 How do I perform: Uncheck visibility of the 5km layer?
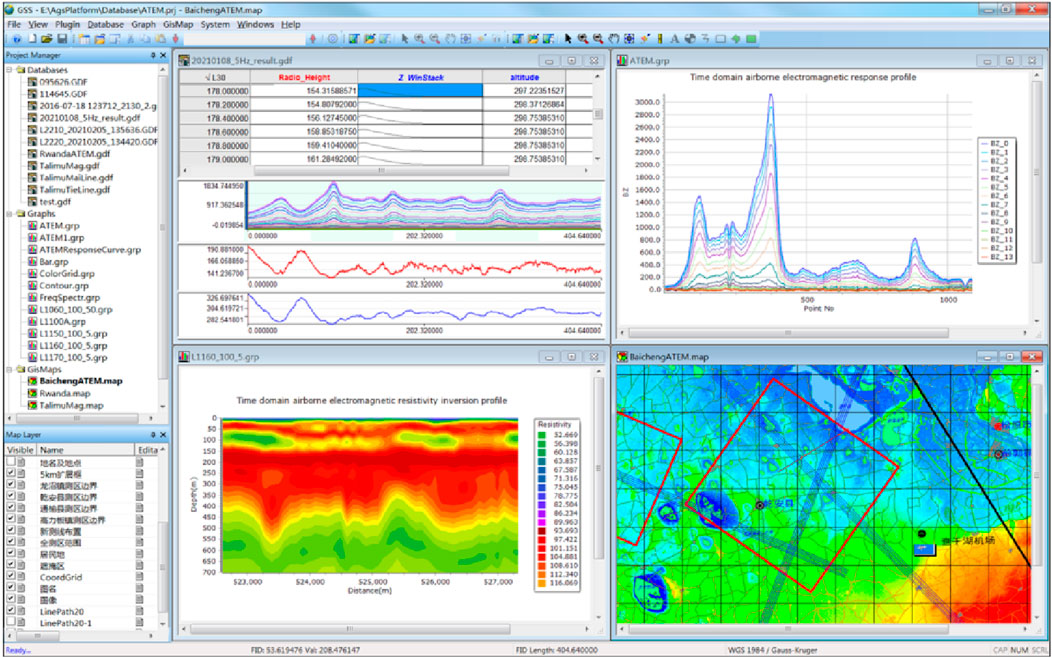[x=11, y=474]
